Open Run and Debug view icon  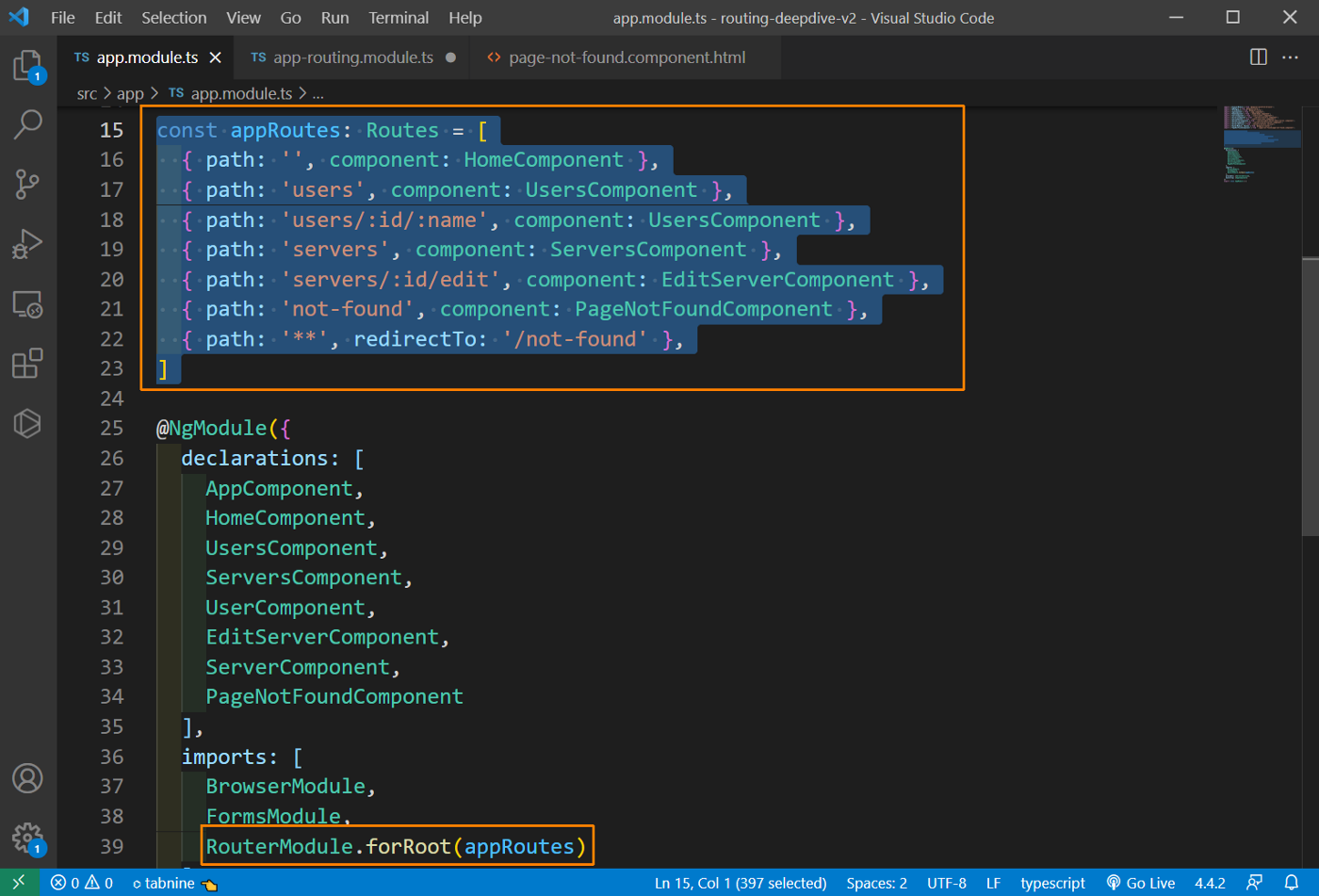click(27, 243)
